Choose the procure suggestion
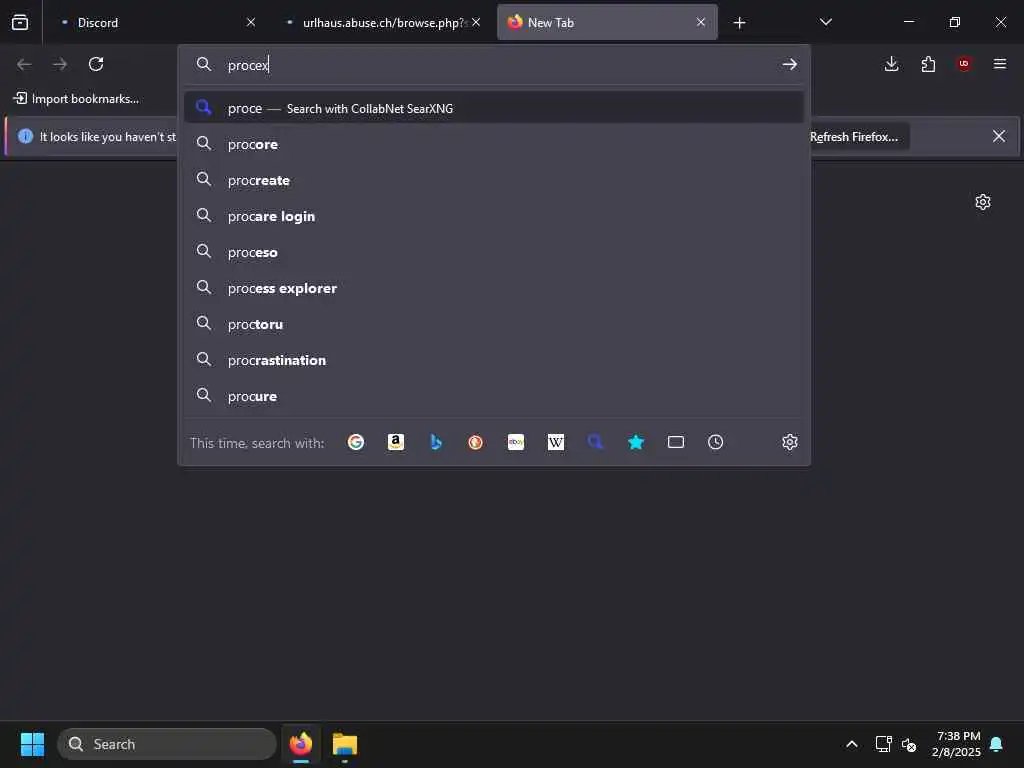The image size is (1024, 768). (494, 396)
